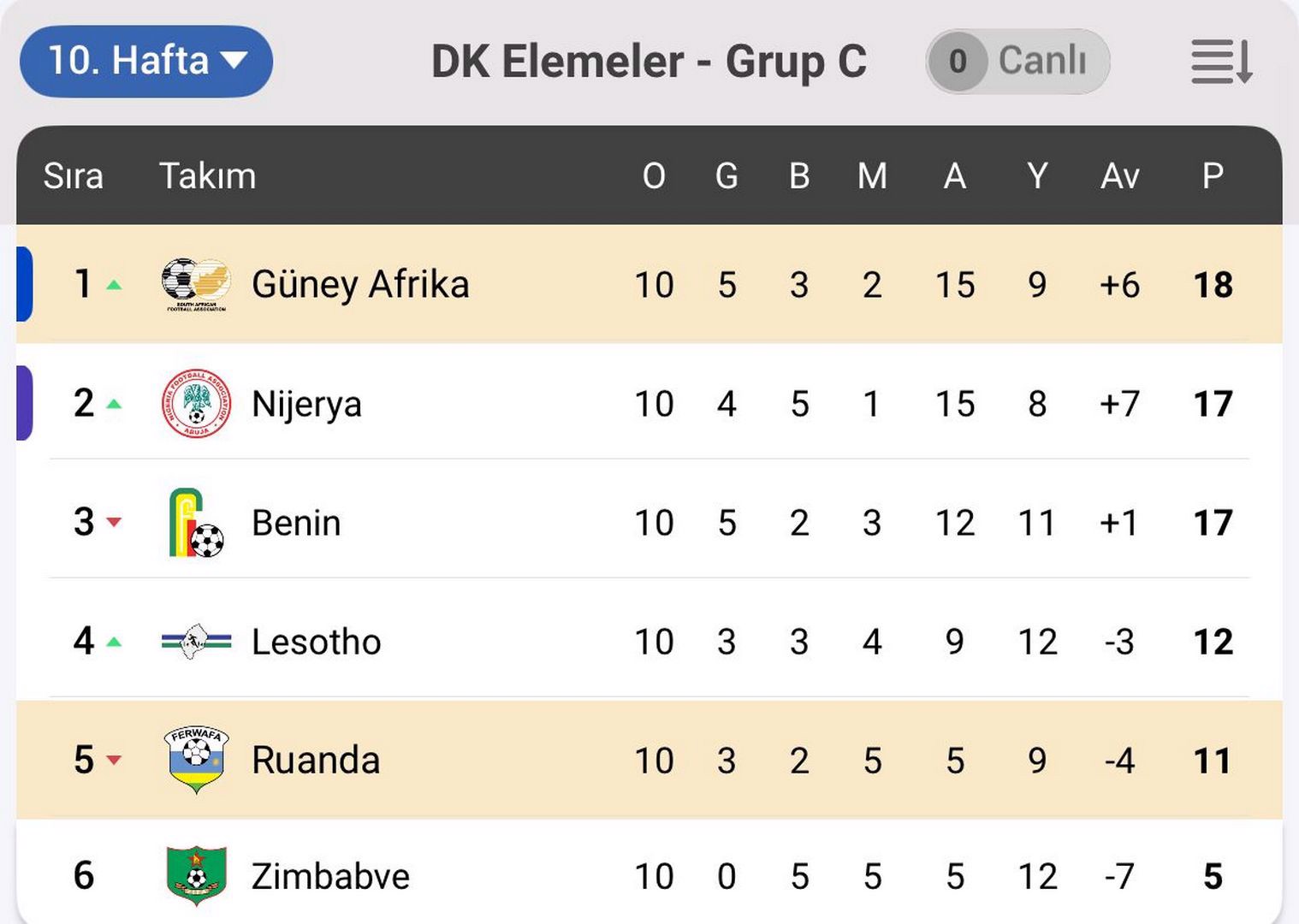Sort by the P points column header
Screen dimensions: 1299x924
click(x=1213, y=176)
